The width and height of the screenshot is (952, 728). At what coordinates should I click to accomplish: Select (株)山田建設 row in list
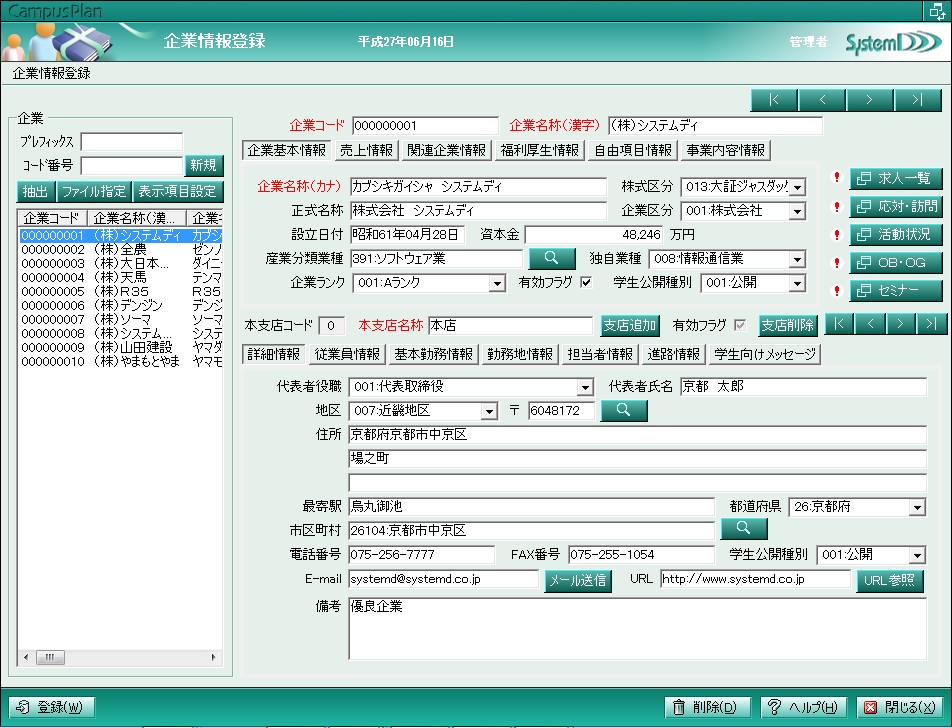pyautogui.click(x=121, y=347)
